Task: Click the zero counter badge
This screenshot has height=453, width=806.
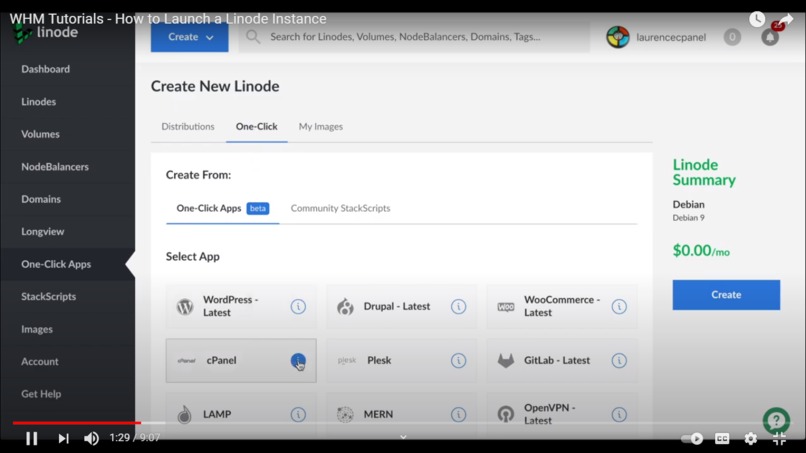Action: (x=732, y=37)
